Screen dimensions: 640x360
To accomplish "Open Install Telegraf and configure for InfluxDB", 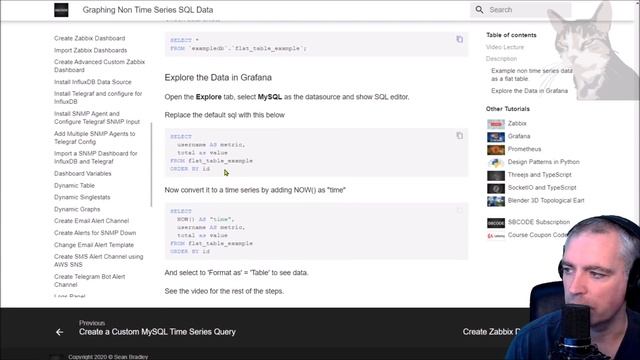I will point(98,98).
